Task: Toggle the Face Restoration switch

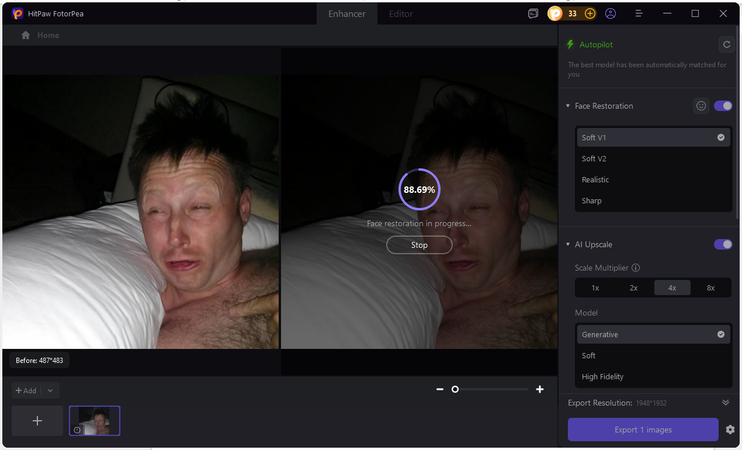Action: pos(723,106)
